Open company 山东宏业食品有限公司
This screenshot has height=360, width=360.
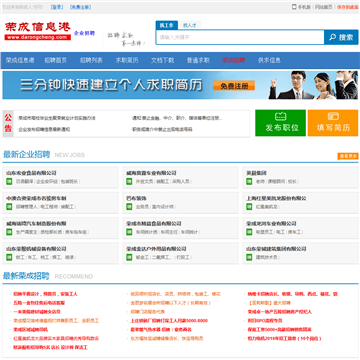pos(31,173)
